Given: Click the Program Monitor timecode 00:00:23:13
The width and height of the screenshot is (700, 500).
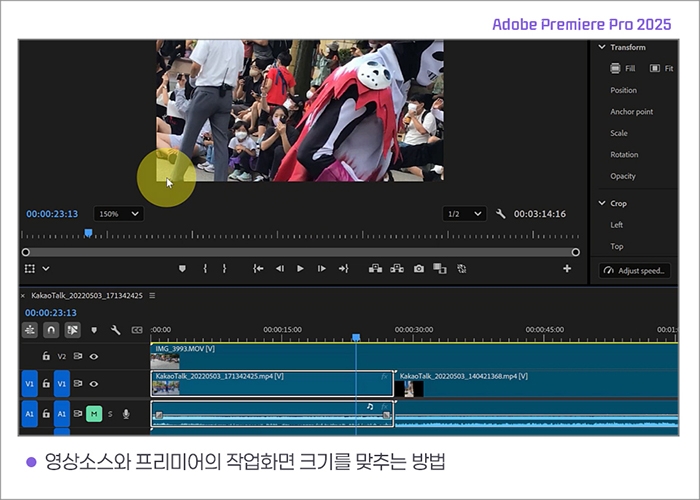Looking at the screenshot, I should click(52, 214).
